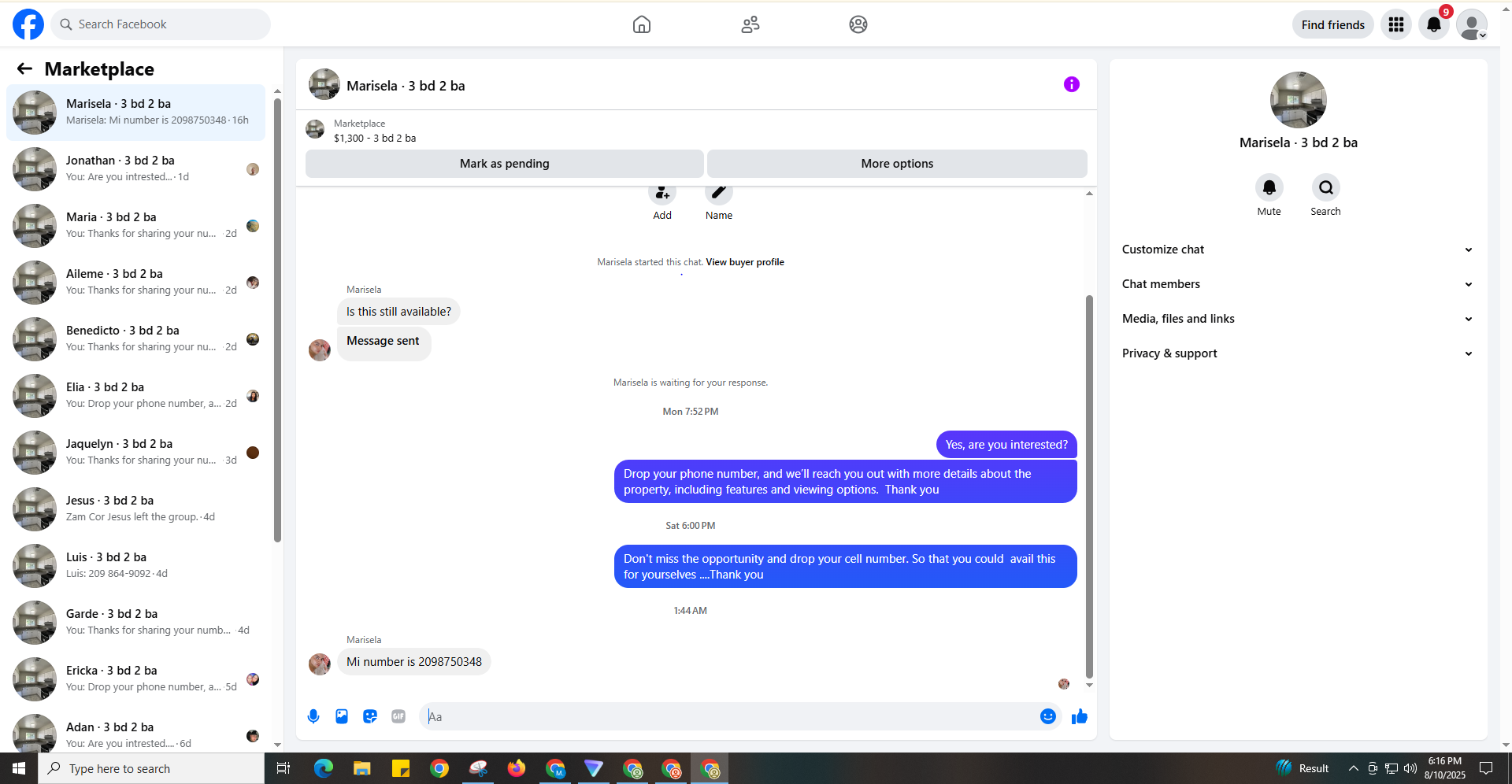Image resolution: width=1512 pixels, height=784 pixels.
Task: Click the Type here to search box
Action: (x=151, y=768)
